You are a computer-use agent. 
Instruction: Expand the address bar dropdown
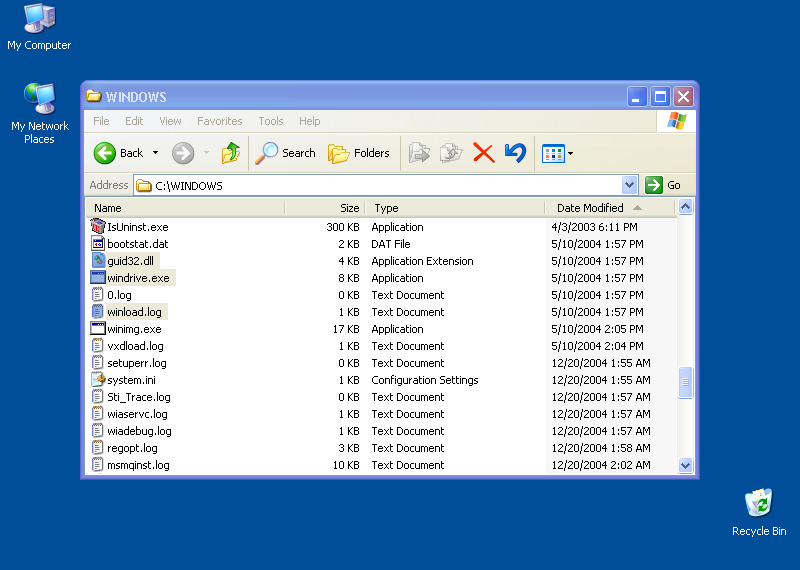point(630,185)
